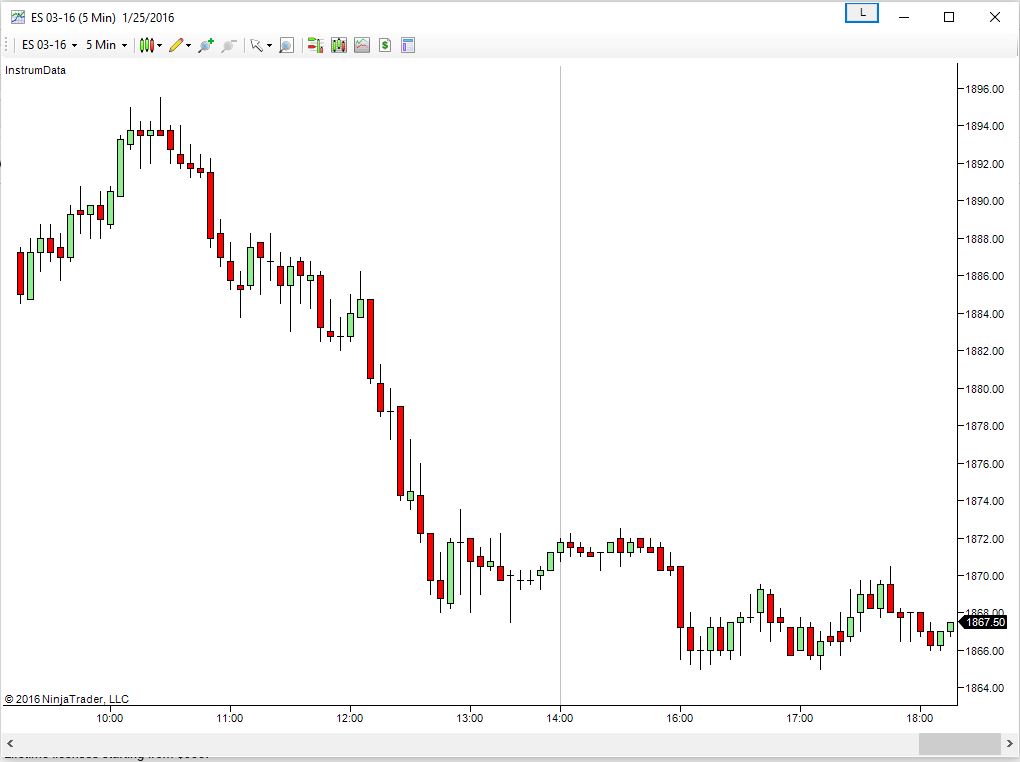This screenshot has width=1020, height=762.
Task: Click the scrollbar left arrow
Action: pos(10,742)
